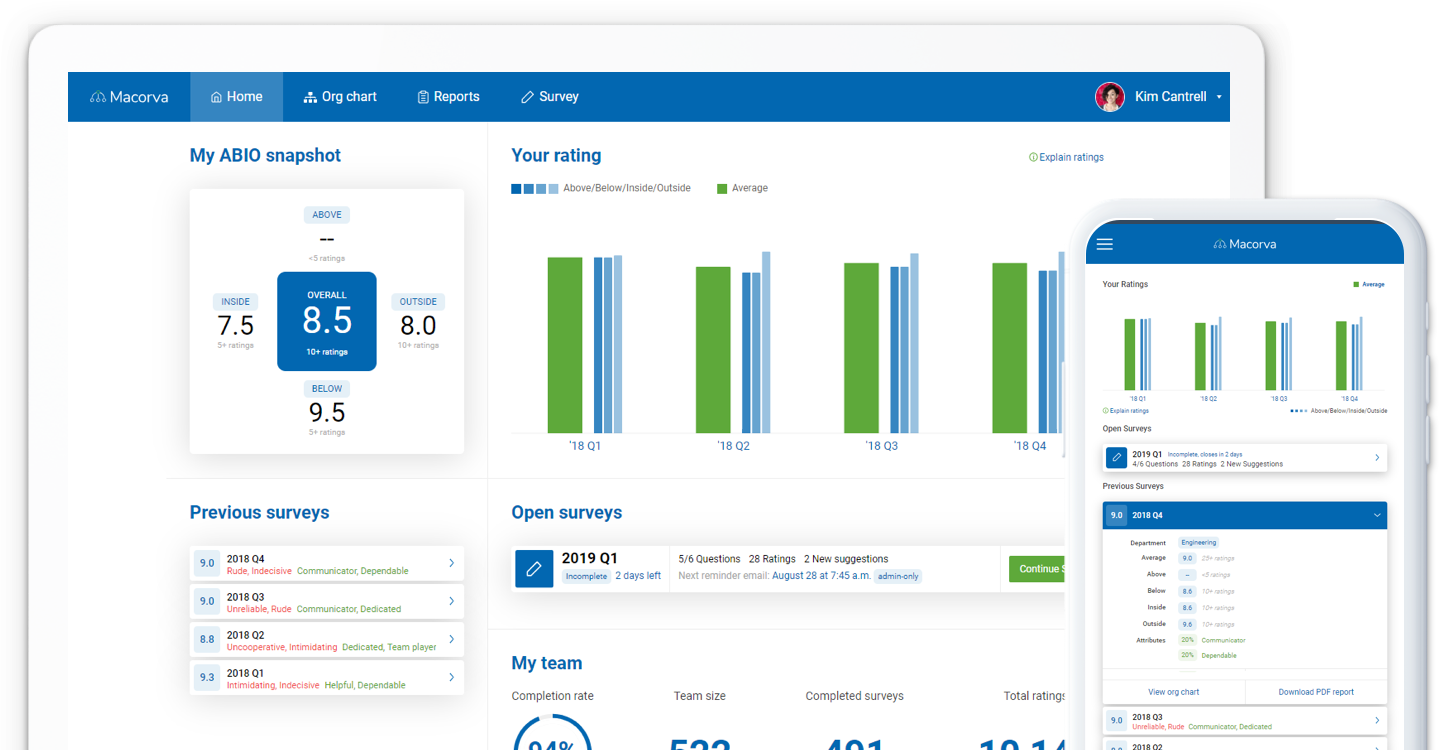Expand the 2018 Q2 previous survey chevron

coord(451,639)
